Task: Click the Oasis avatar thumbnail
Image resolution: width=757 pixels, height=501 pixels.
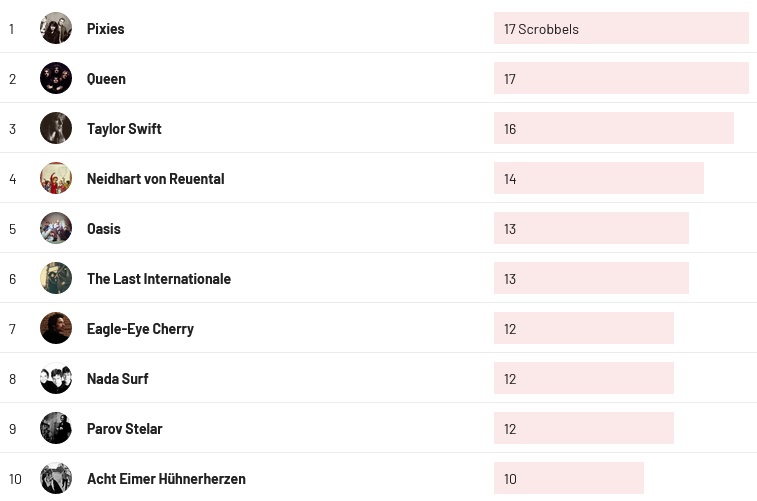Action: [56, 228]
